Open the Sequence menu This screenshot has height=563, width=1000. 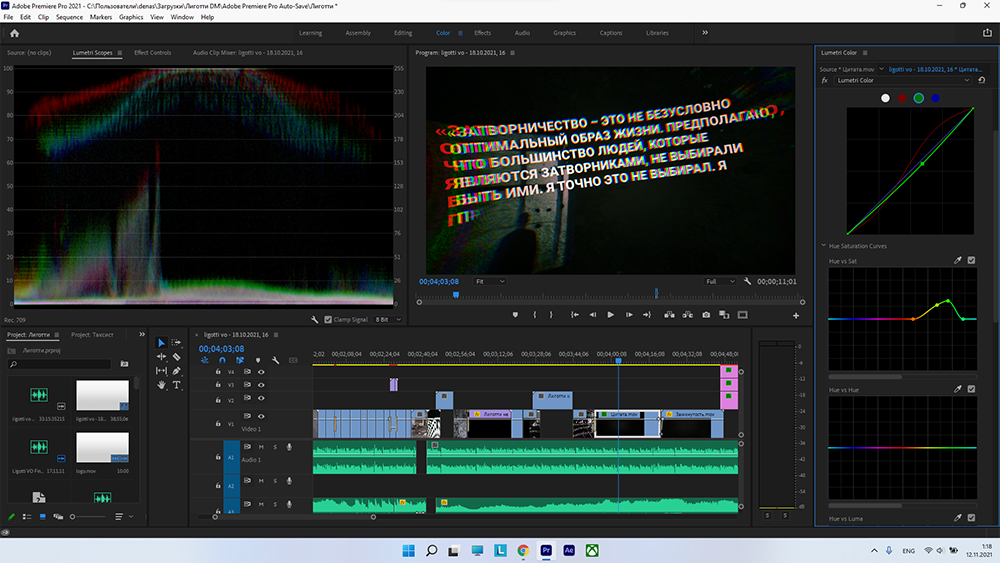tap(69, 17)
